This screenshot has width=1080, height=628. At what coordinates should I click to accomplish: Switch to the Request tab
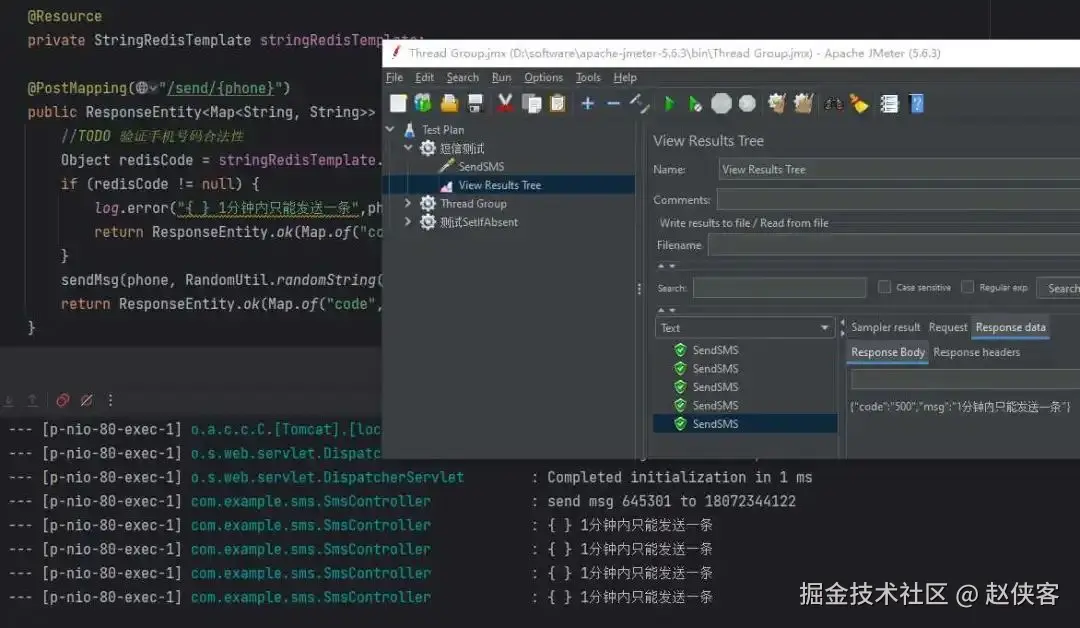click(x=948, y=327)
